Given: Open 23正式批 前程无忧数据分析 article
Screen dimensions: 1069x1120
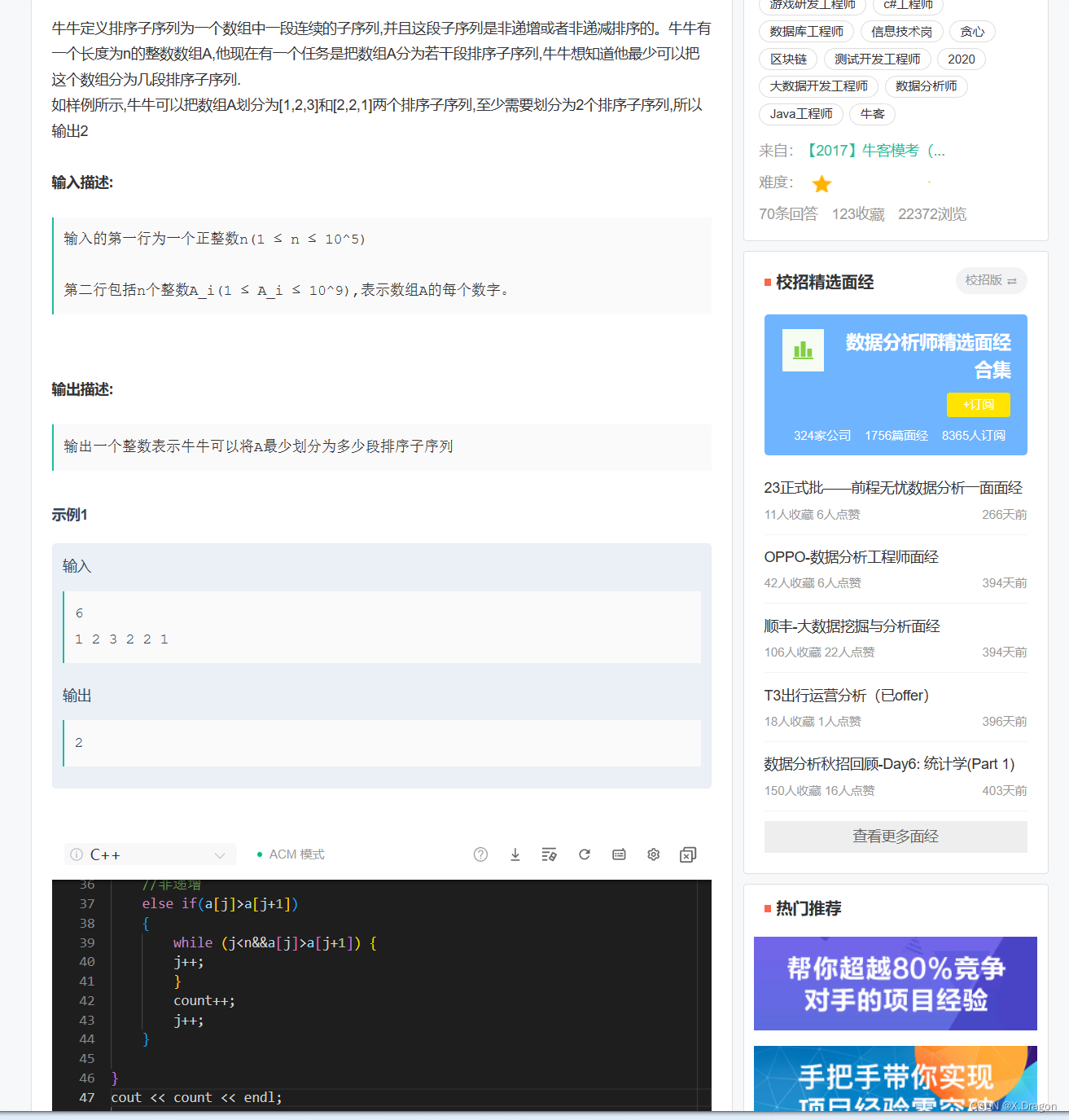Looking at the screenshot, I should pyautogui.click(x=893, y=488).
